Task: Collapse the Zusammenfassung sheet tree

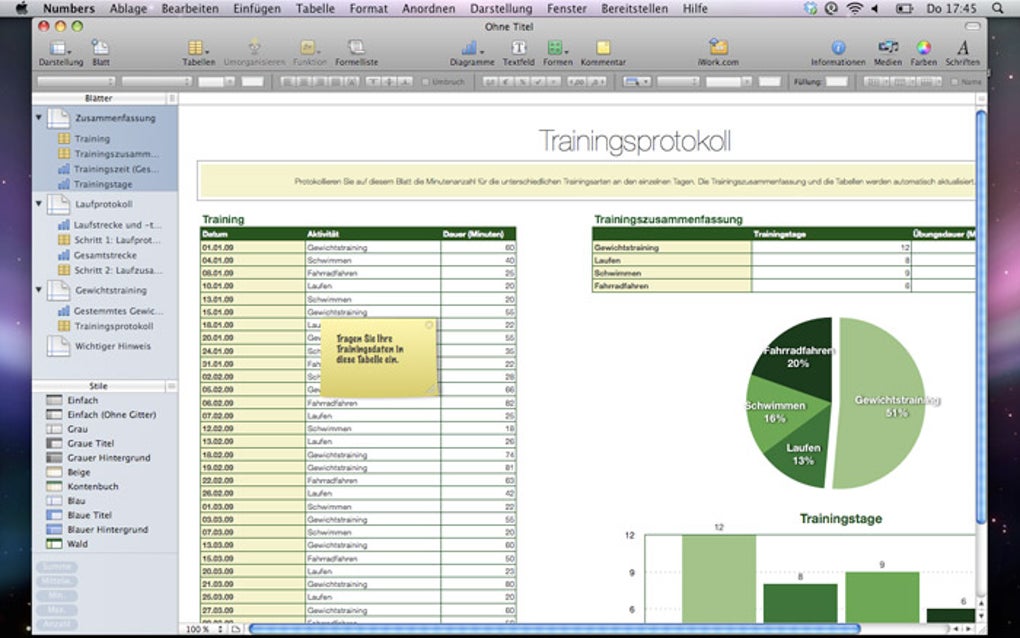Action: (x=39, y=118)
